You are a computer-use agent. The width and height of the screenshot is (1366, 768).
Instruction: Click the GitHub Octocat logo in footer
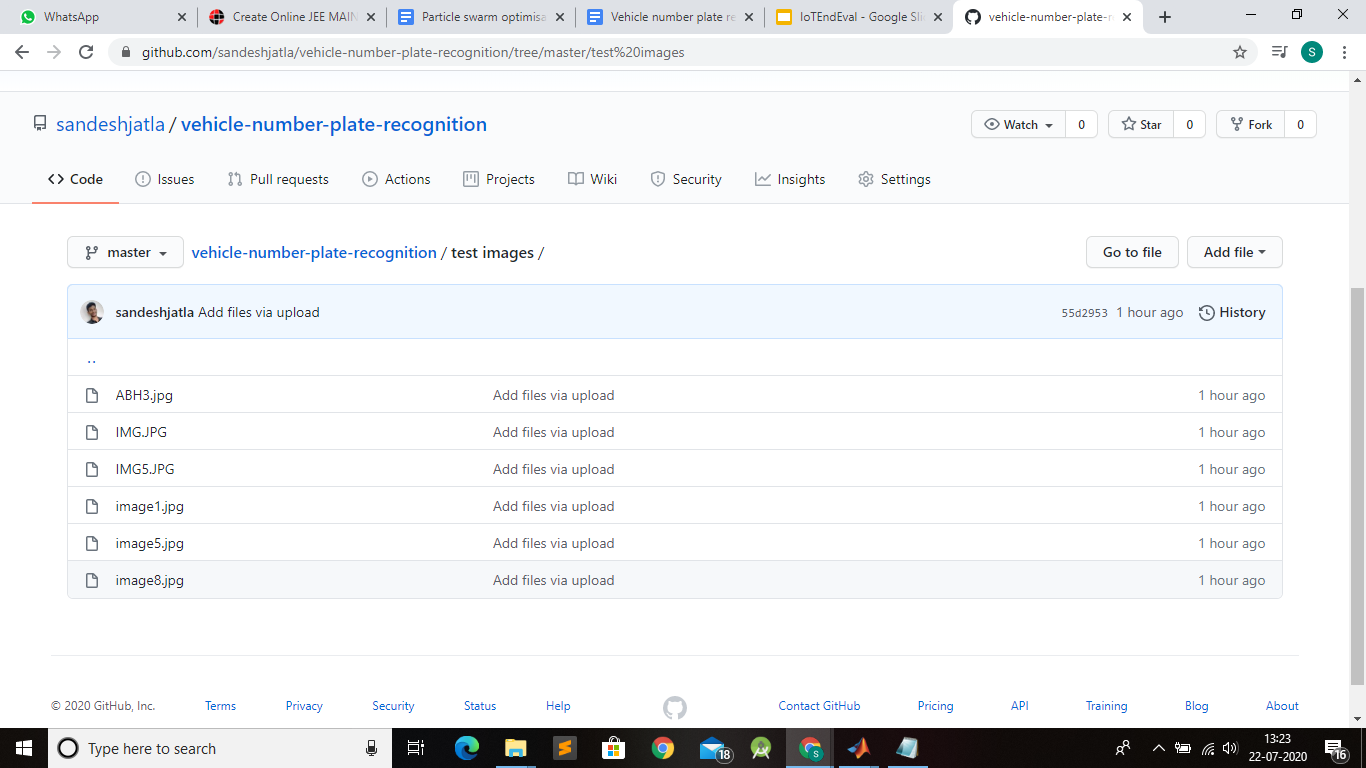675,707
